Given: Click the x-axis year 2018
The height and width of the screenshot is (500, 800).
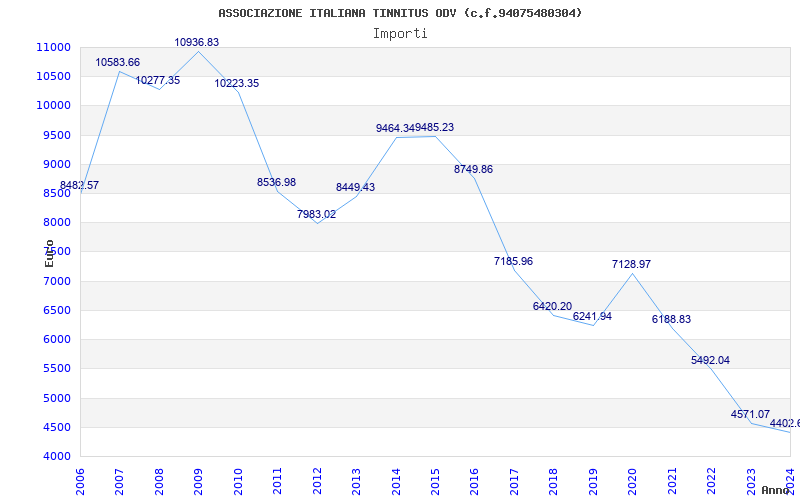Looking at the screenshot, I should click(x=554, y=482).
